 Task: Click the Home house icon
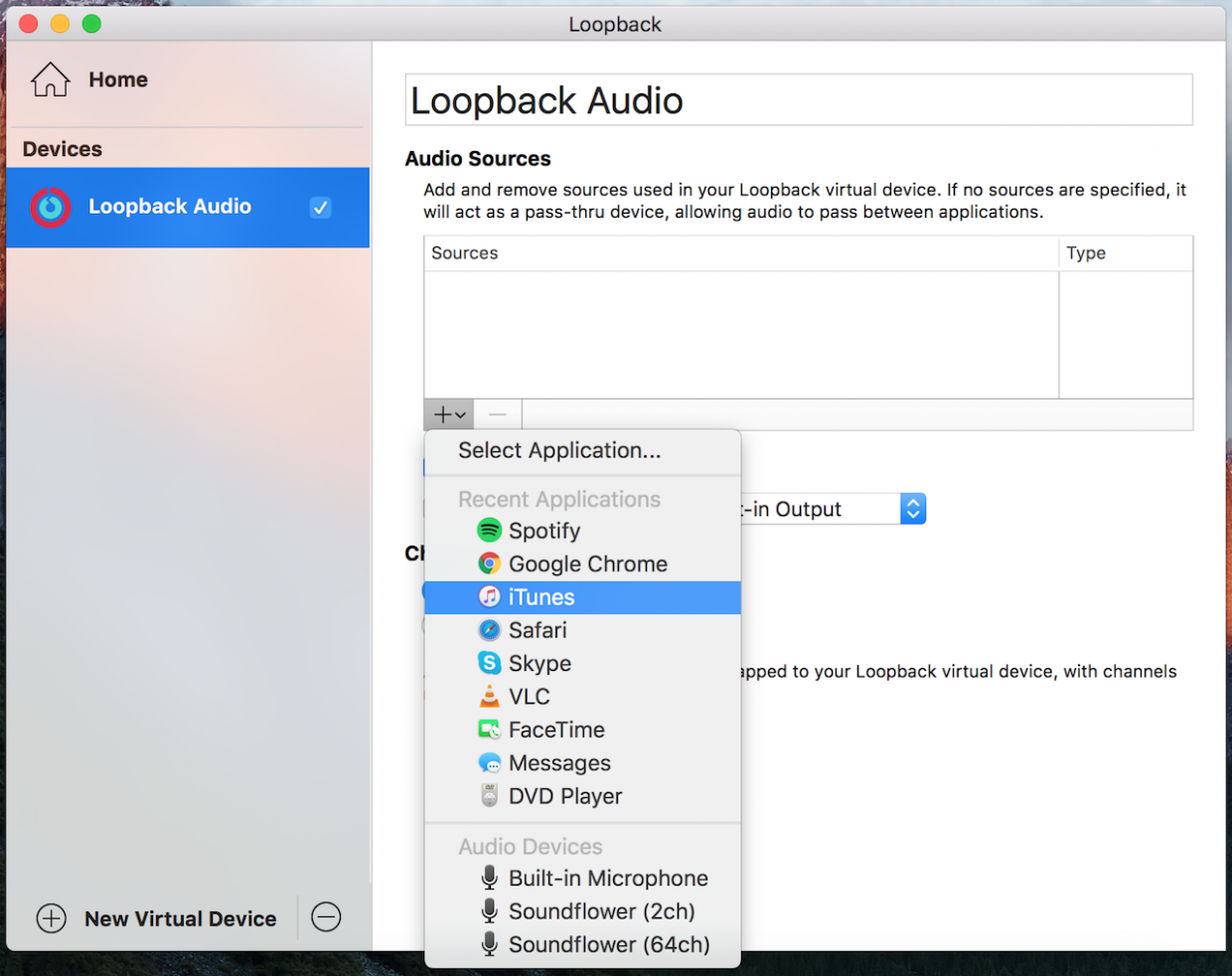click(50, 80)
